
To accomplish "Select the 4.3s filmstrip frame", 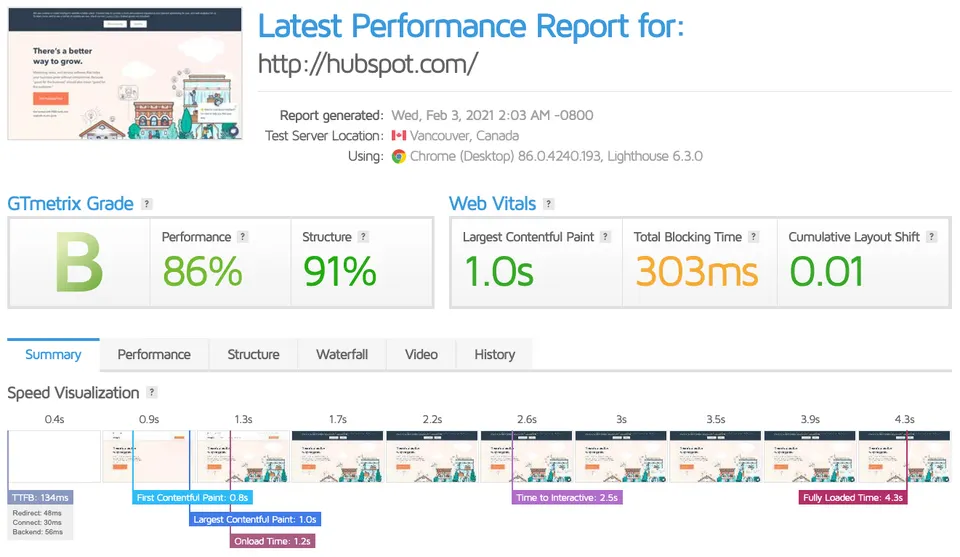I will point(904,457).
